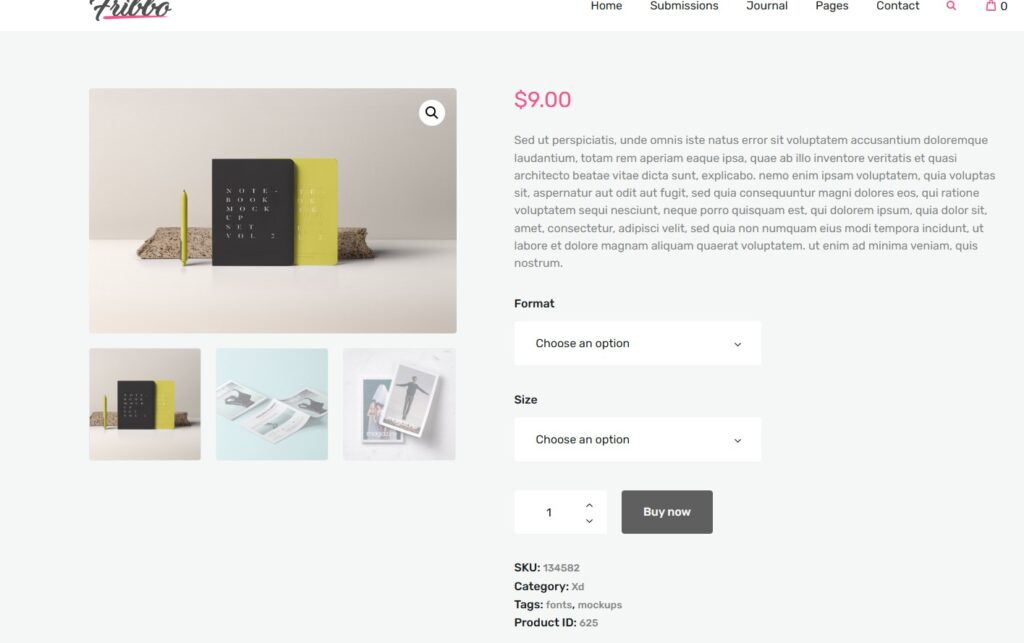Image resolution: width=1024 pixels, height=643 pixels.
Task: Open the shopping bag cart icon
Action: point(991,6)
